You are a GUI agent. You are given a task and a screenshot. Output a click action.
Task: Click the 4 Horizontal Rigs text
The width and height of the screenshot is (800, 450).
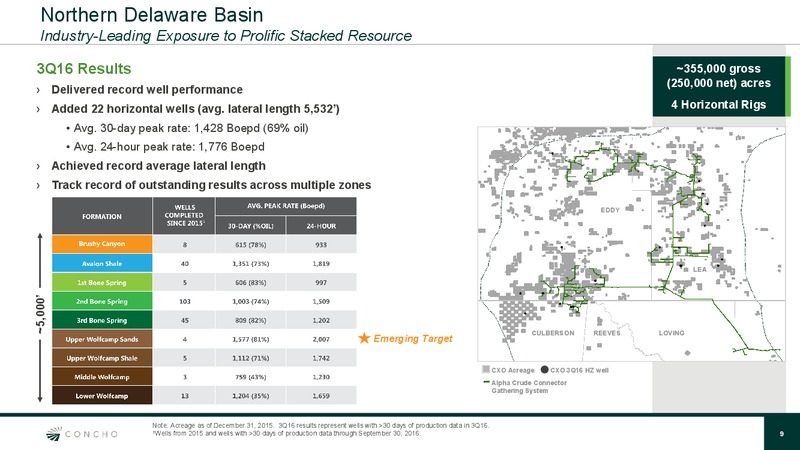[718, 105]
